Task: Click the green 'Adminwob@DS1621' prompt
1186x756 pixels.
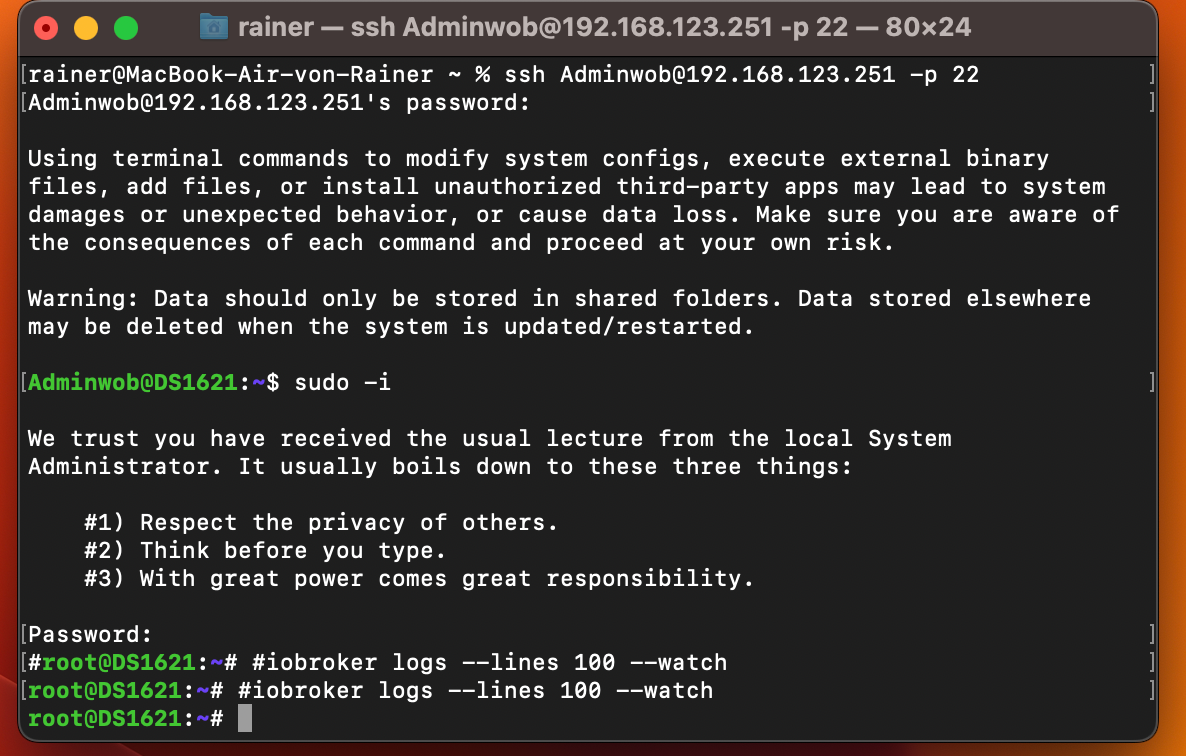Action: point(133,383)
